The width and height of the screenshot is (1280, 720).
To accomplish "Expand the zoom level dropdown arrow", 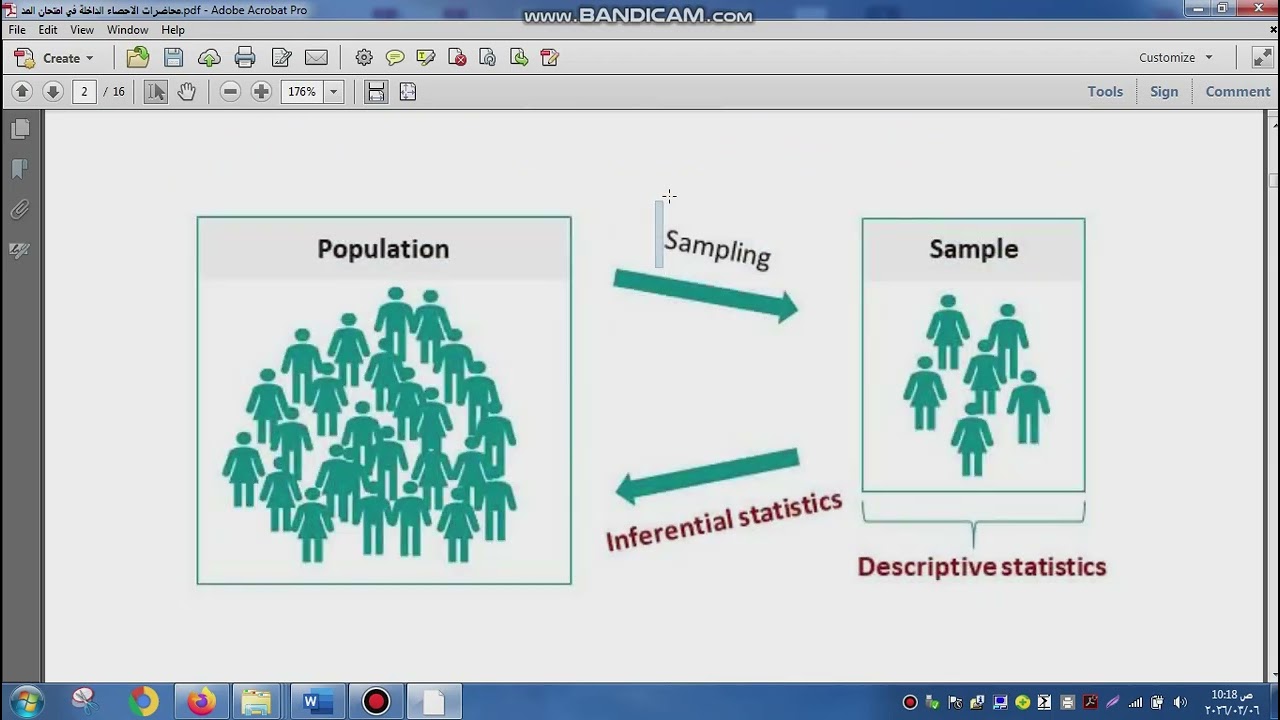I will click(333, 91).
